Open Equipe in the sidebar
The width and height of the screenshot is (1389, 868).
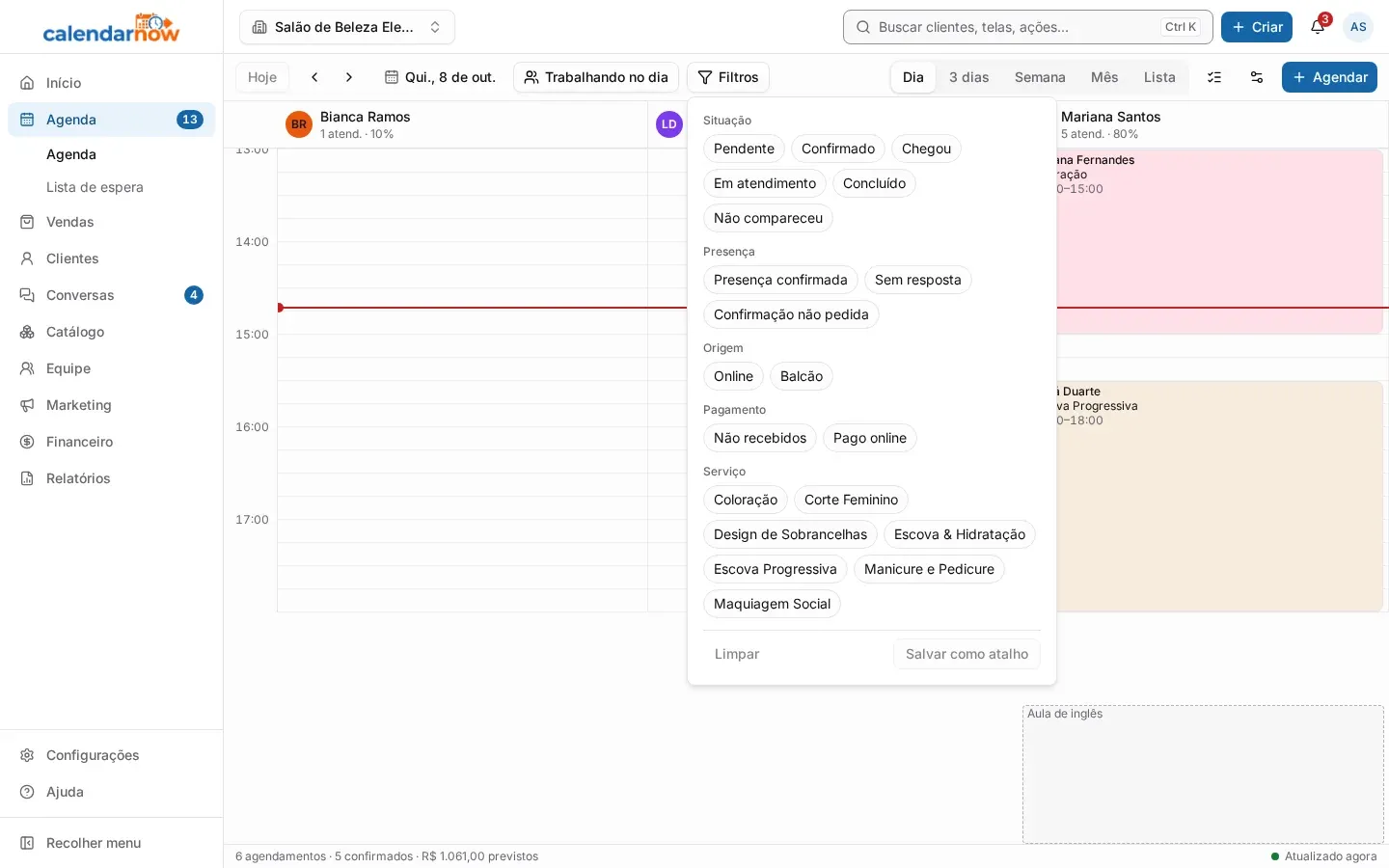(111, 368)
